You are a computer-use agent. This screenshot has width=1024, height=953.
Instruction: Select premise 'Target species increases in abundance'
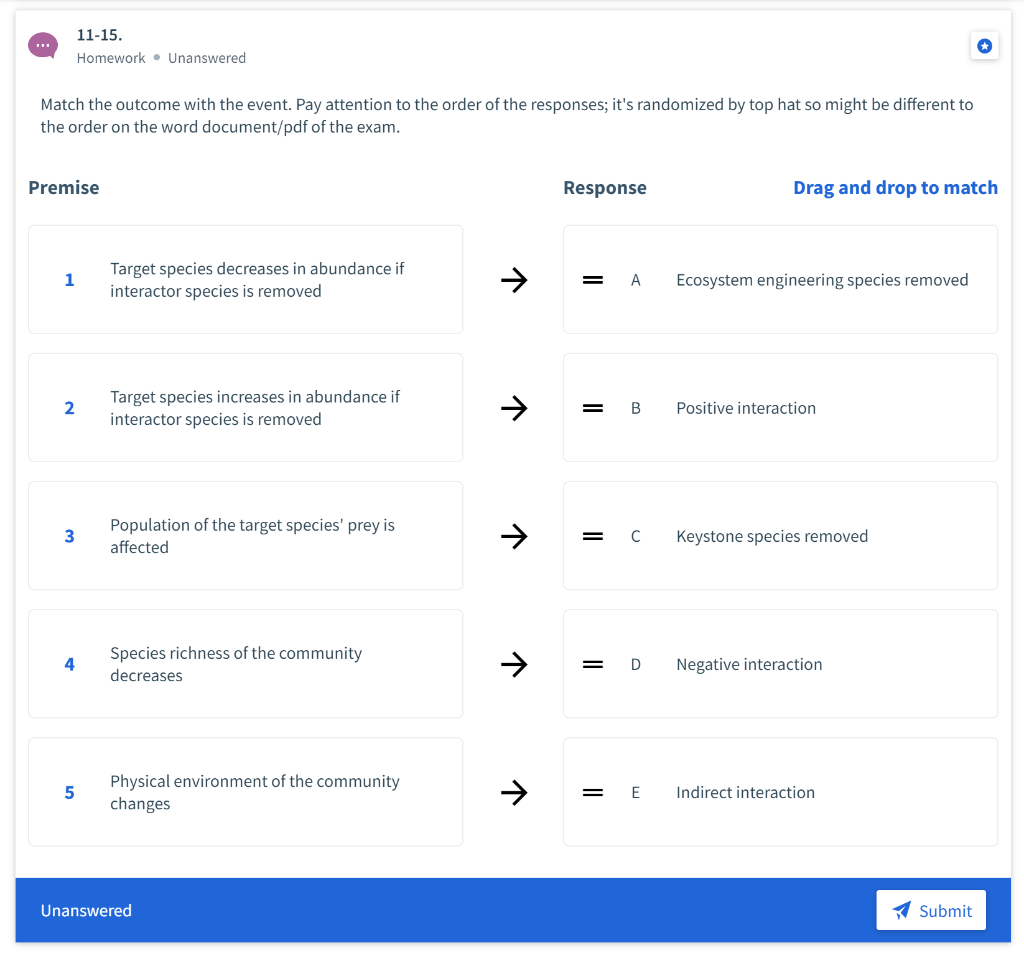tap(246, 408)
